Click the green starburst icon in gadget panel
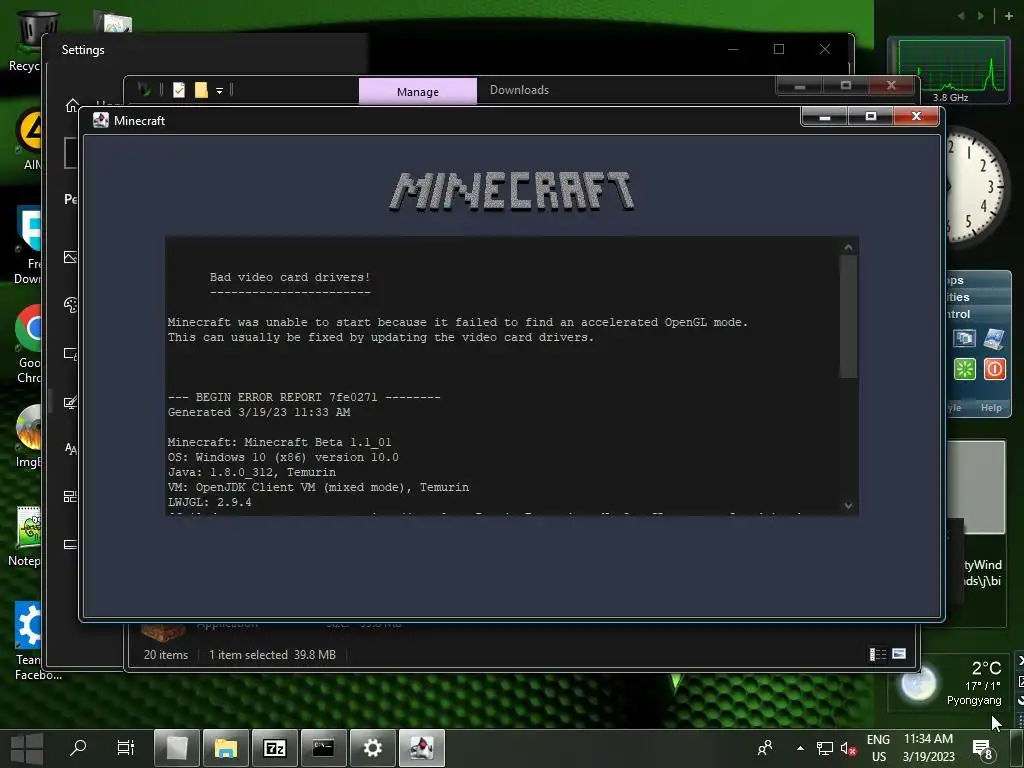This screenshot has width=1024, height=768. [965, 369]
